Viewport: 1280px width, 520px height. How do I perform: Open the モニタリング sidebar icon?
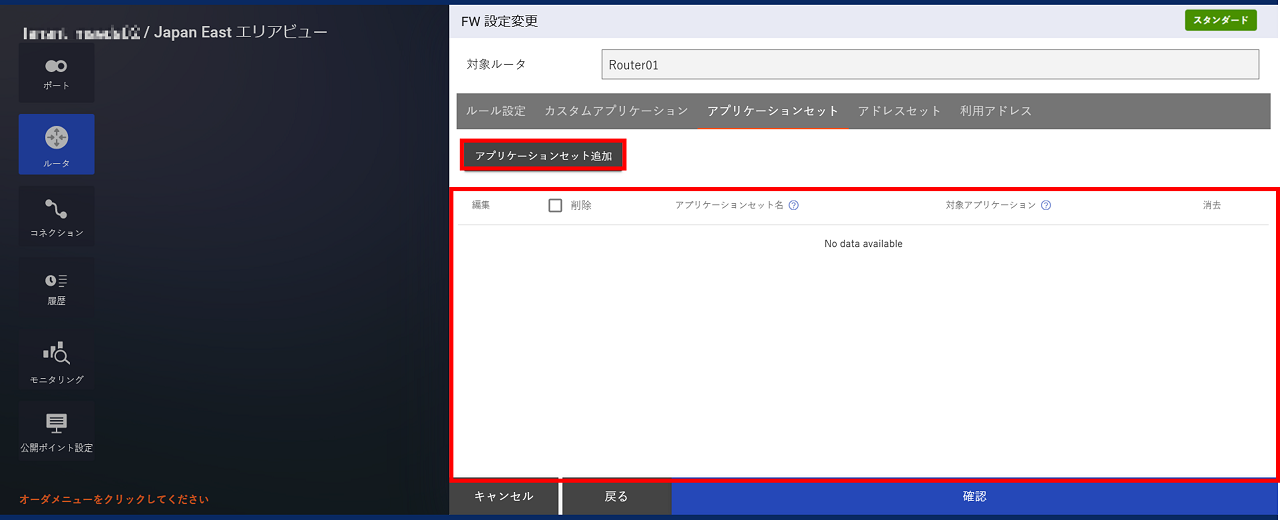(x=57, y=360)
